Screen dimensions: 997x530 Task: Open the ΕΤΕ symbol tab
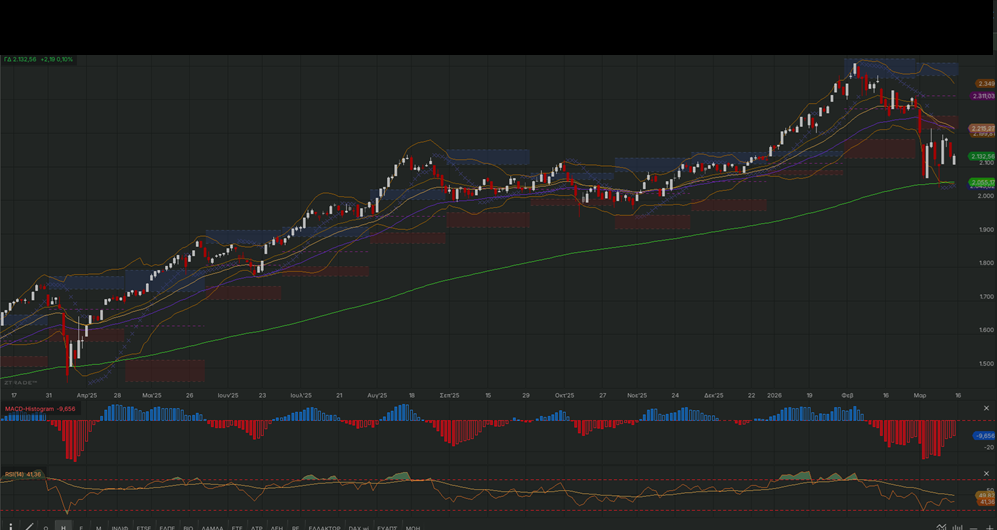tap(237, 527)
